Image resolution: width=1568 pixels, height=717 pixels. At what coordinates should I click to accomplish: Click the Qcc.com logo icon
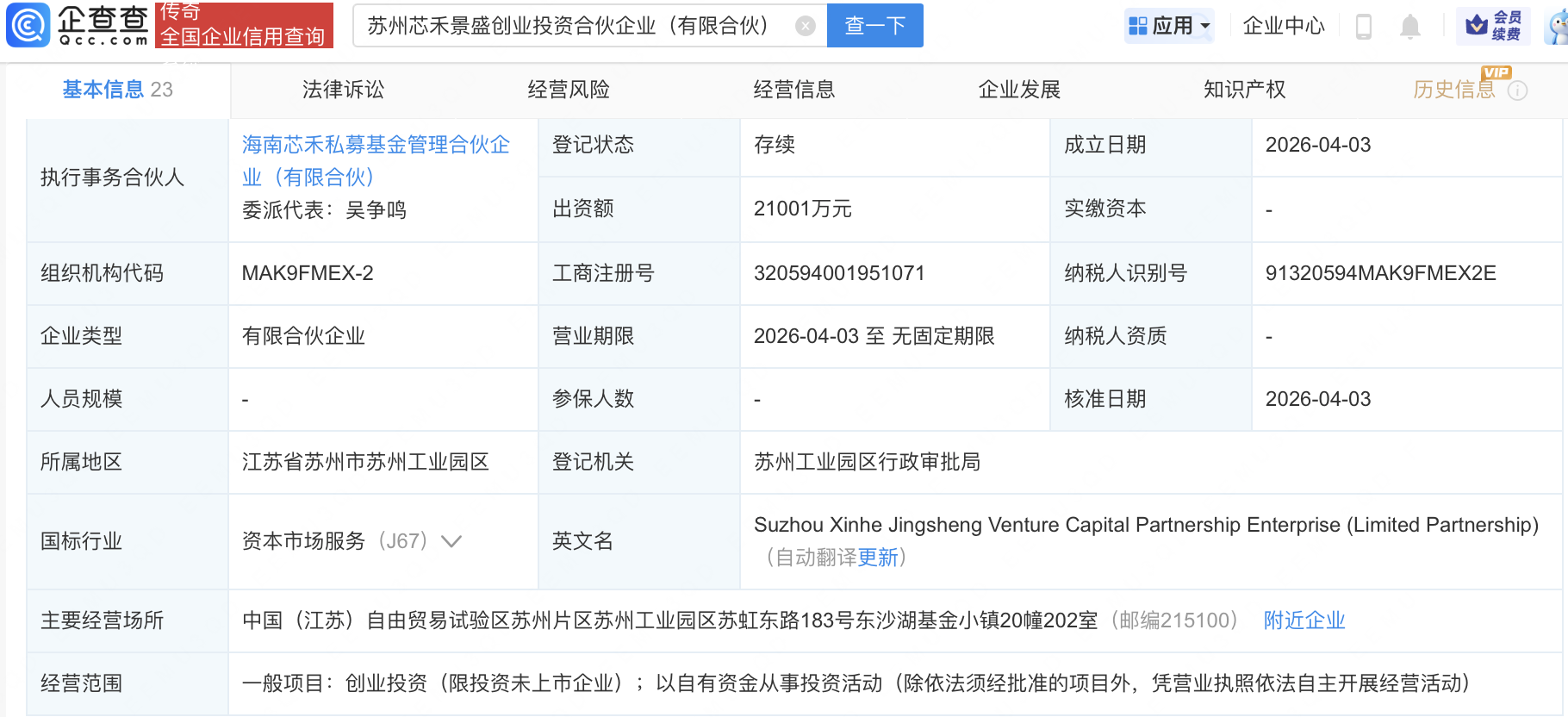pyautogui.click(x=28, y=25)
